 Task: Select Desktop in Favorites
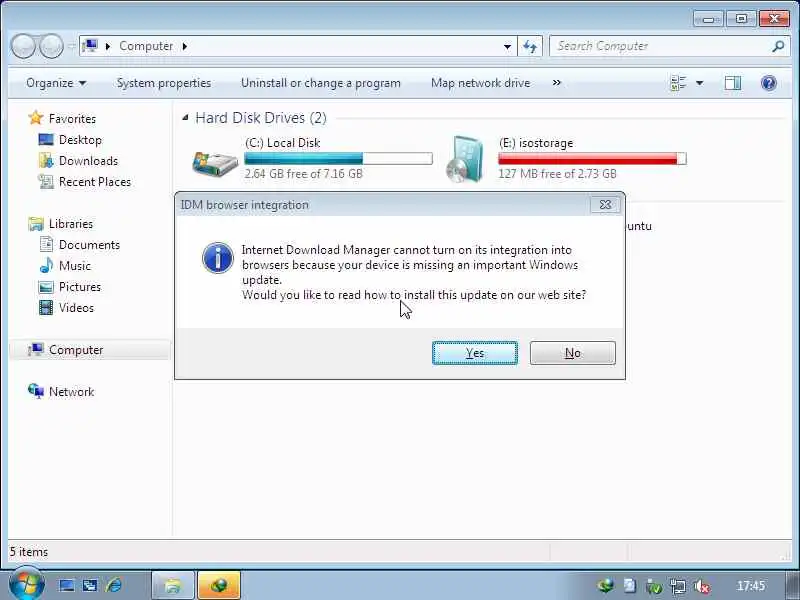[80, 140]
